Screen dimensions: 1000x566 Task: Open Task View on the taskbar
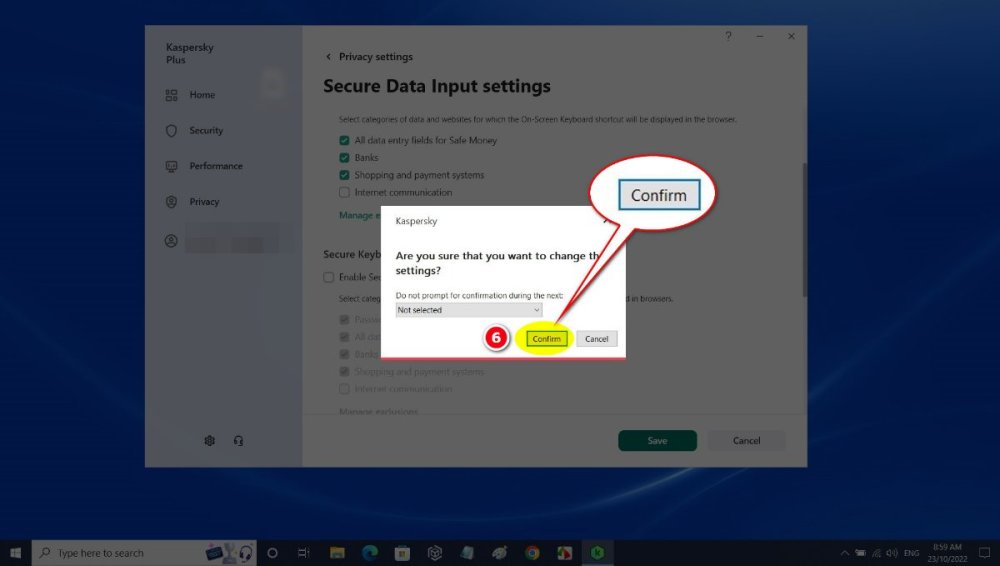[x=304, y=553]
